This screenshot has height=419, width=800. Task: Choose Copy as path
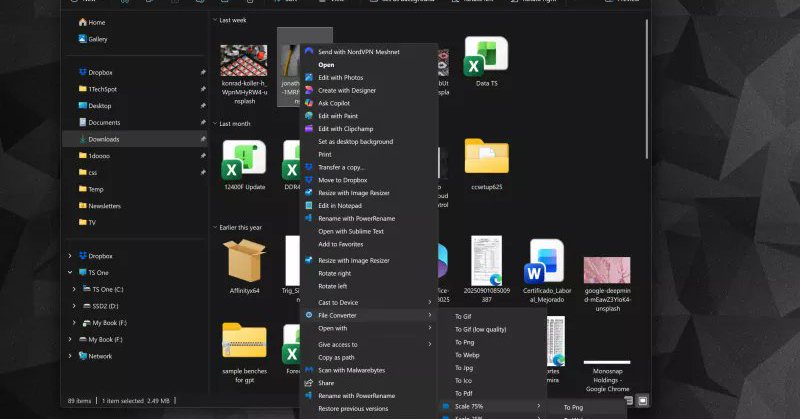pos(336,357)
